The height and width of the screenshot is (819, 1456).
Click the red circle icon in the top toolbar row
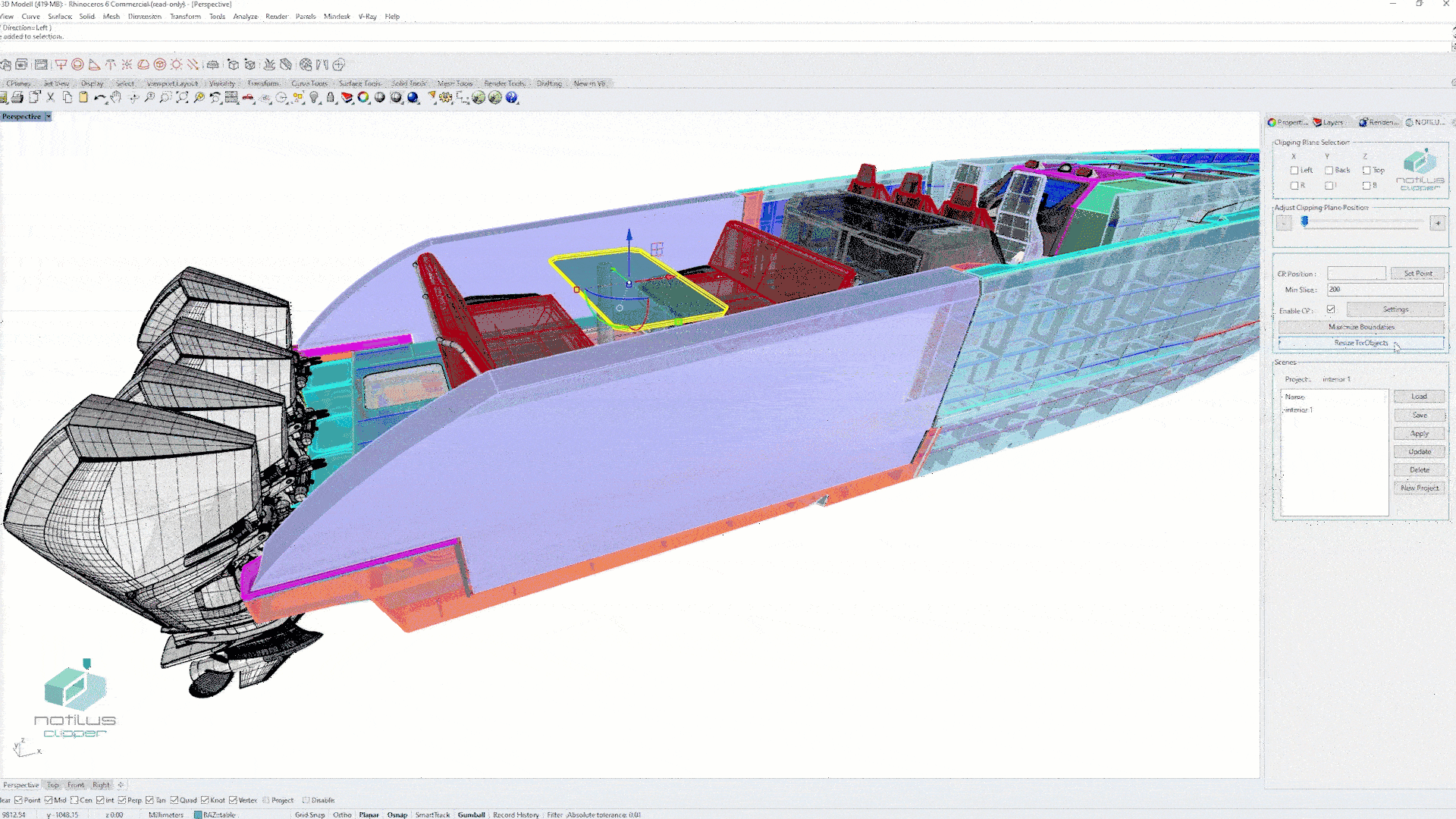(77, 64)
